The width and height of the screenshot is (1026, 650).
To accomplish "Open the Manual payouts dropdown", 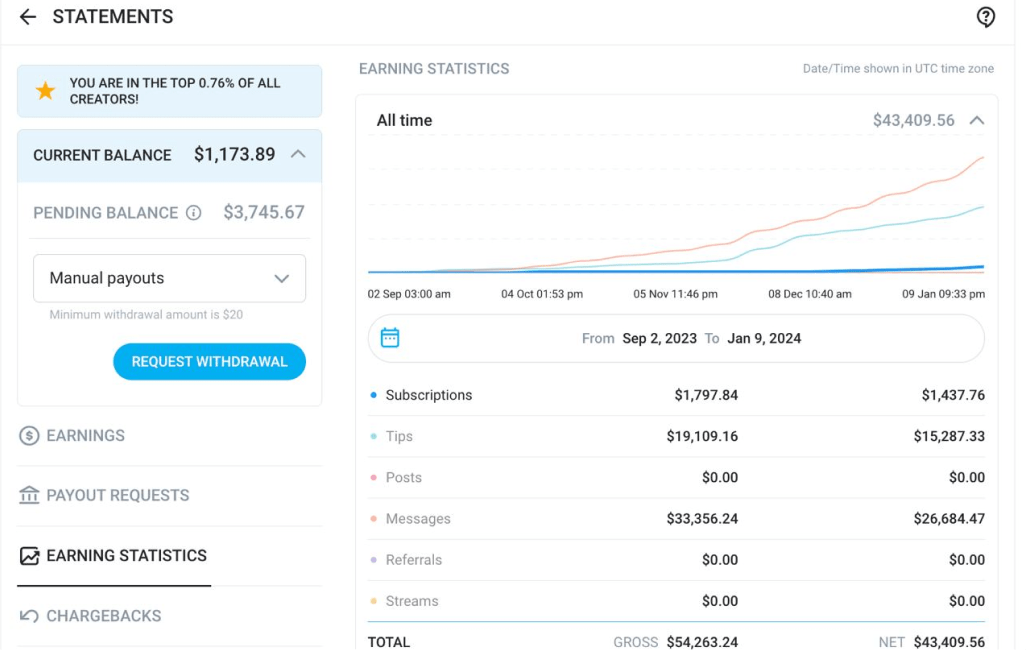I will tap(169, 278).
